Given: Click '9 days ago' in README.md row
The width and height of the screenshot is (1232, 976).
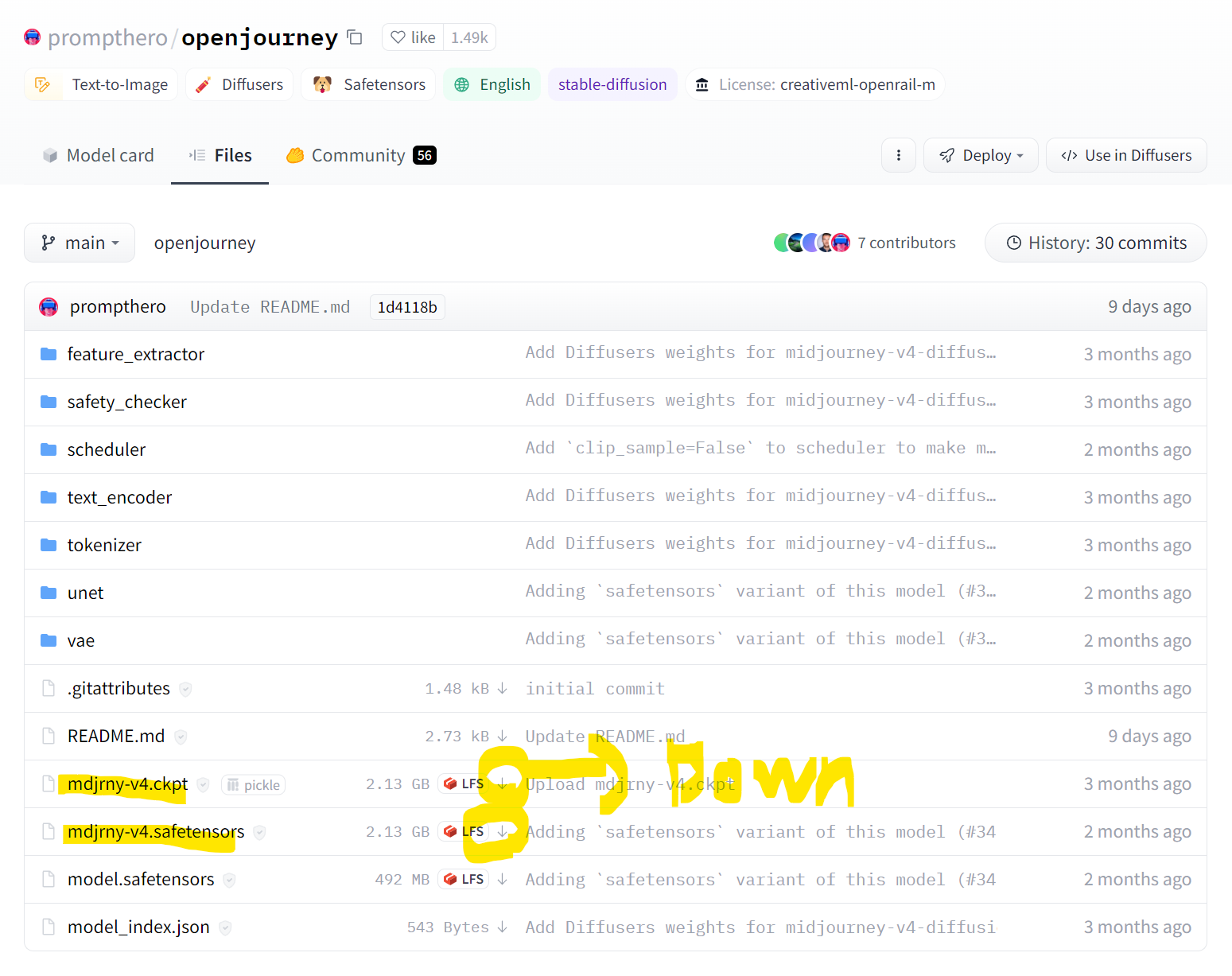Looking at the screenshot, I should click(1149, 736).
